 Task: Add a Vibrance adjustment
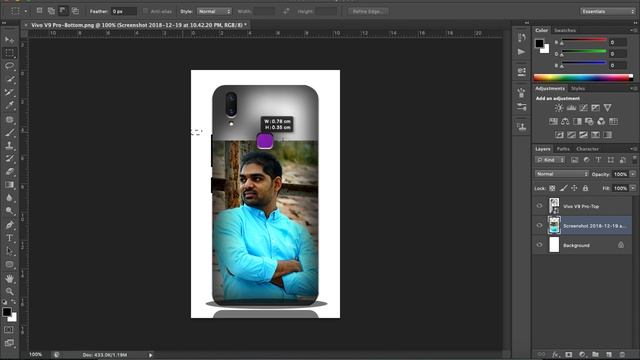pyautogui.click(x=607, y=108)
